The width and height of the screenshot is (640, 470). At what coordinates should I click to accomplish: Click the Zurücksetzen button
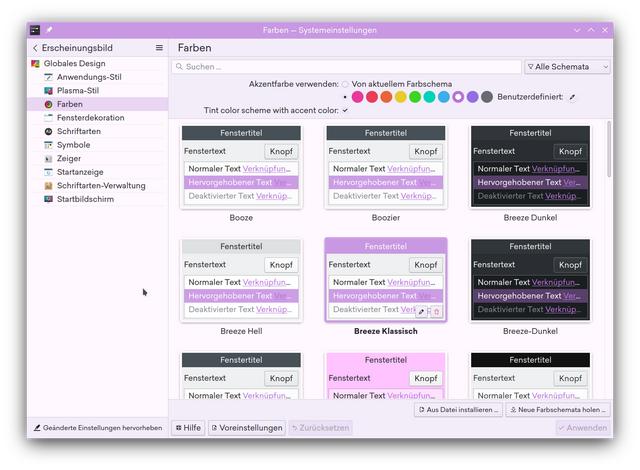tap(320, 428)
